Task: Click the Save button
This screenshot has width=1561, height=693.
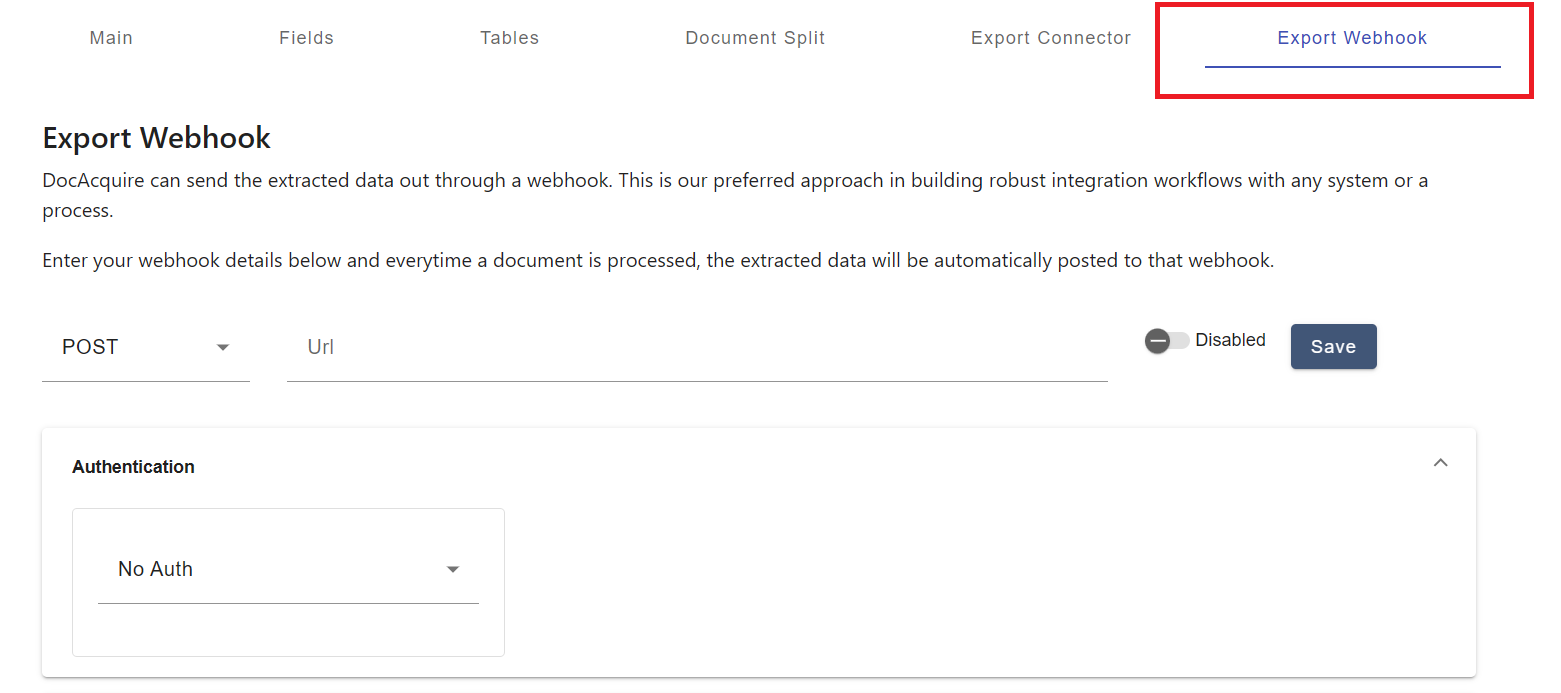Action: click(1333, 346)
